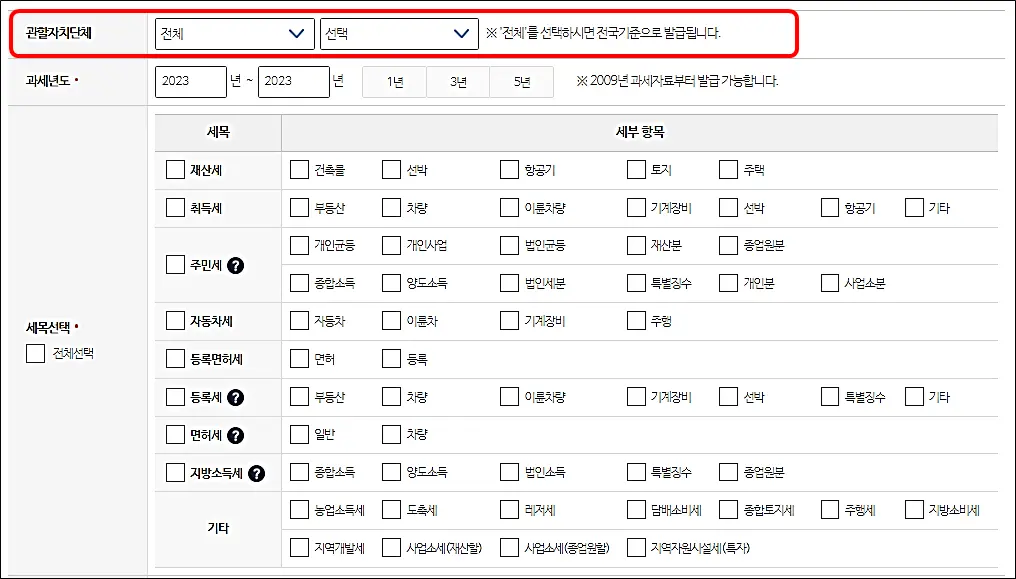This screenshot has width=1016, height=579.
Task: Select the 주택 sub-item under 재산세
Action: pos(727,169)
